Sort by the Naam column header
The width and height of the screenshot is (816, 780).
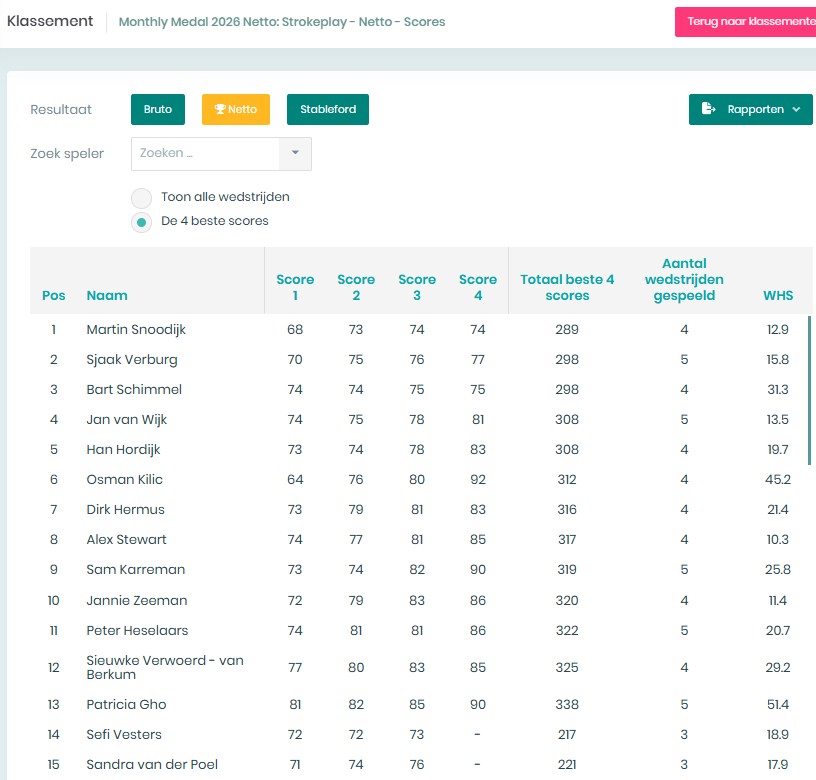107,296
